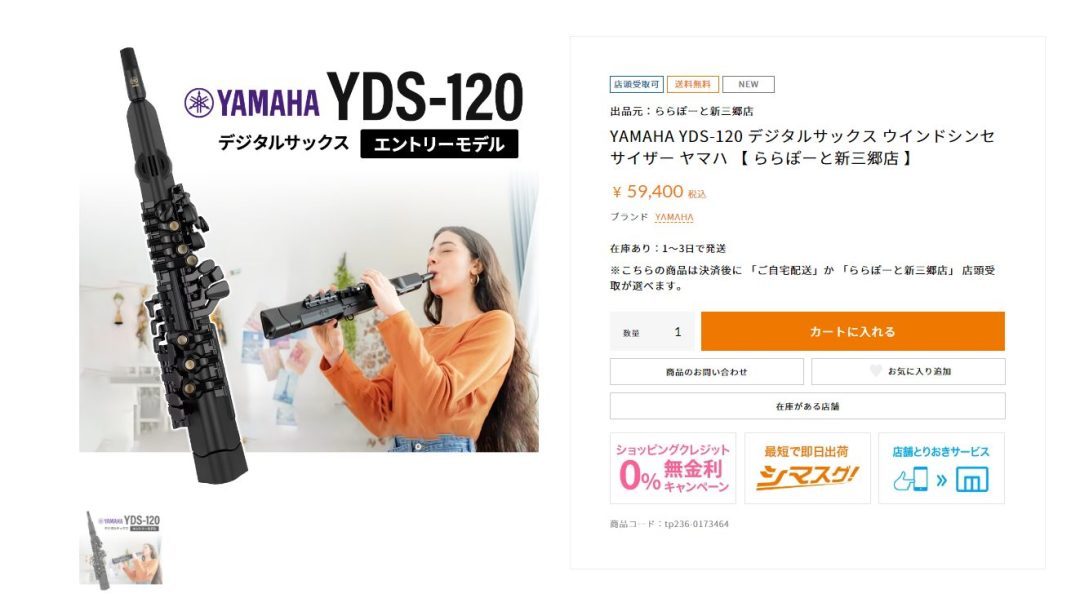Click the Yamaha logo in the product image
Image resolution: width=1080 pixels, height=607 pixels.
(x=251, y=103)
